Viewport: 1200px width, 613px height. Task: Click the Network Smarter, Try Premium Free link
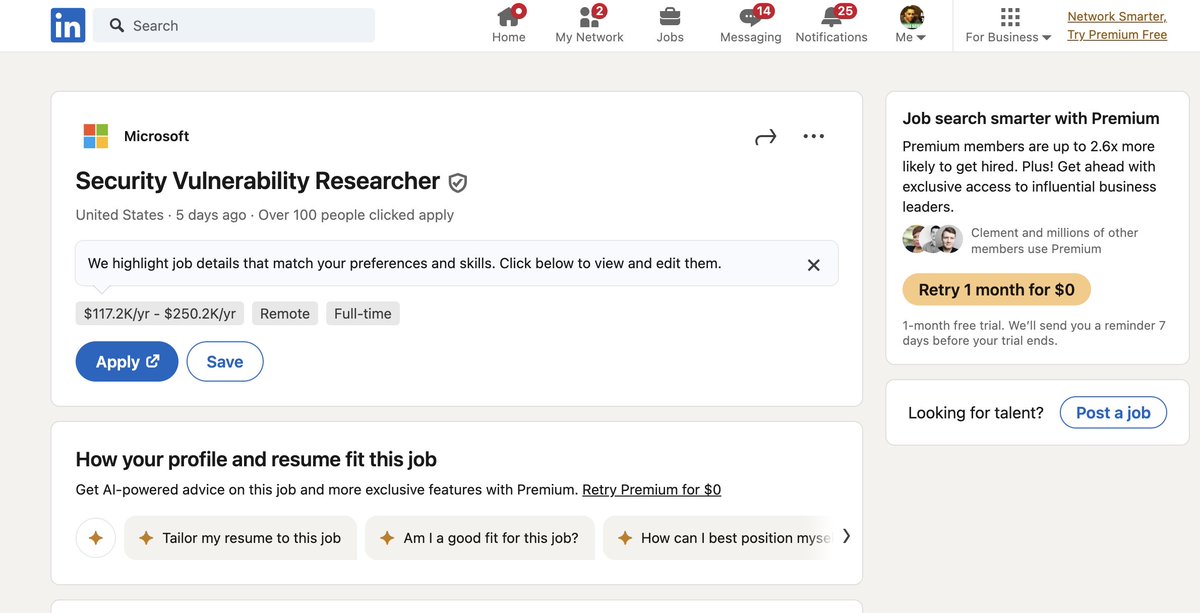(1117, 25)
